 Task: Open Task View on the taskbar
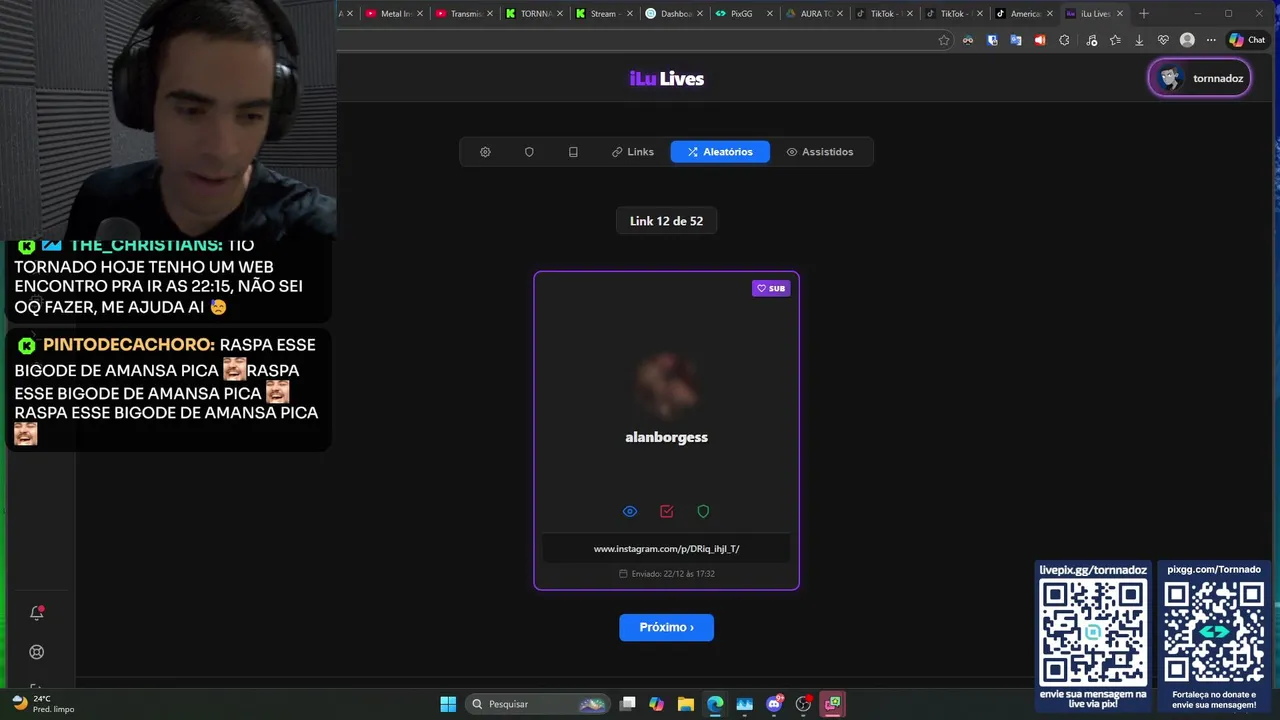(628, 704)
